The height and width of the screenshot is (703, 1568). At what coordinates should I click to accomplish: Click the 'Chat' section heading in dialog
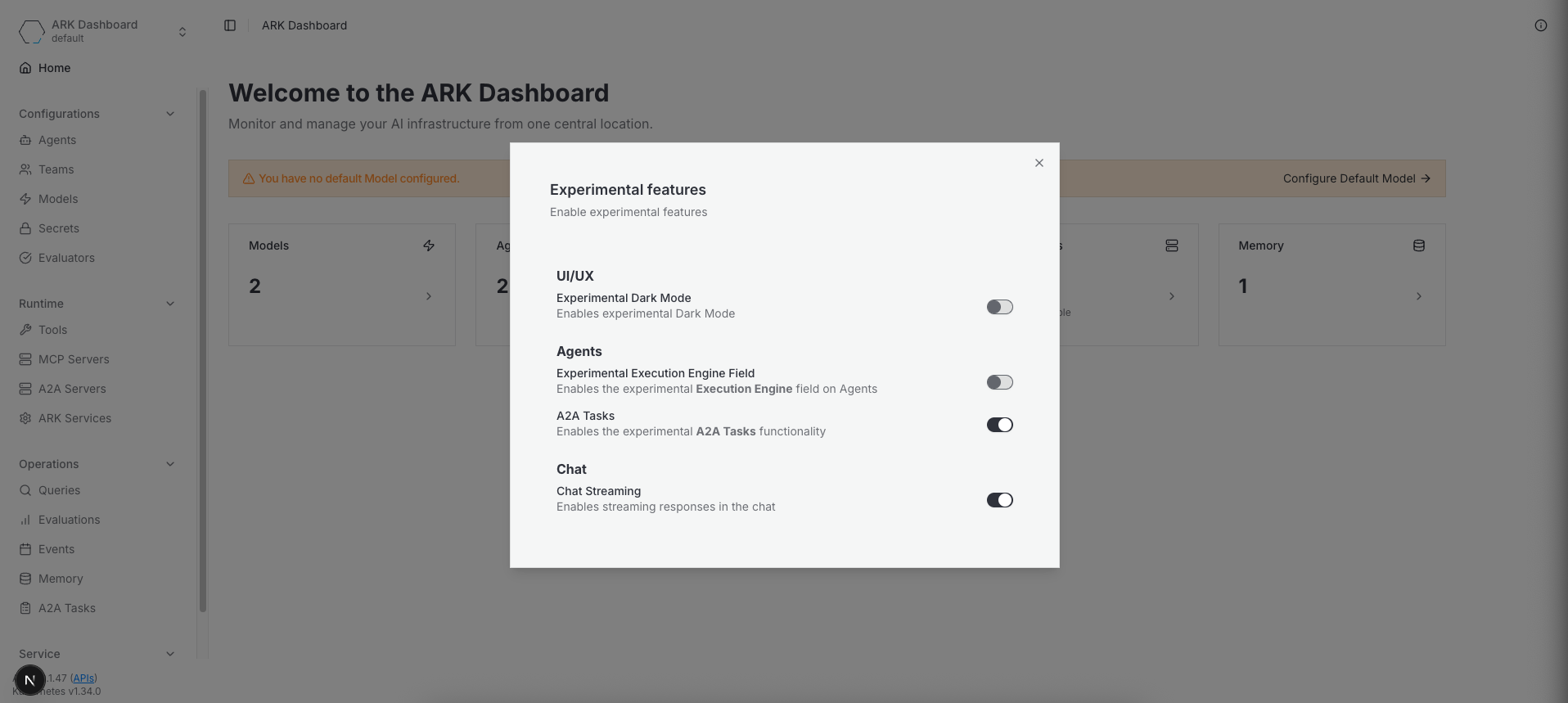(x=571, y=469)
